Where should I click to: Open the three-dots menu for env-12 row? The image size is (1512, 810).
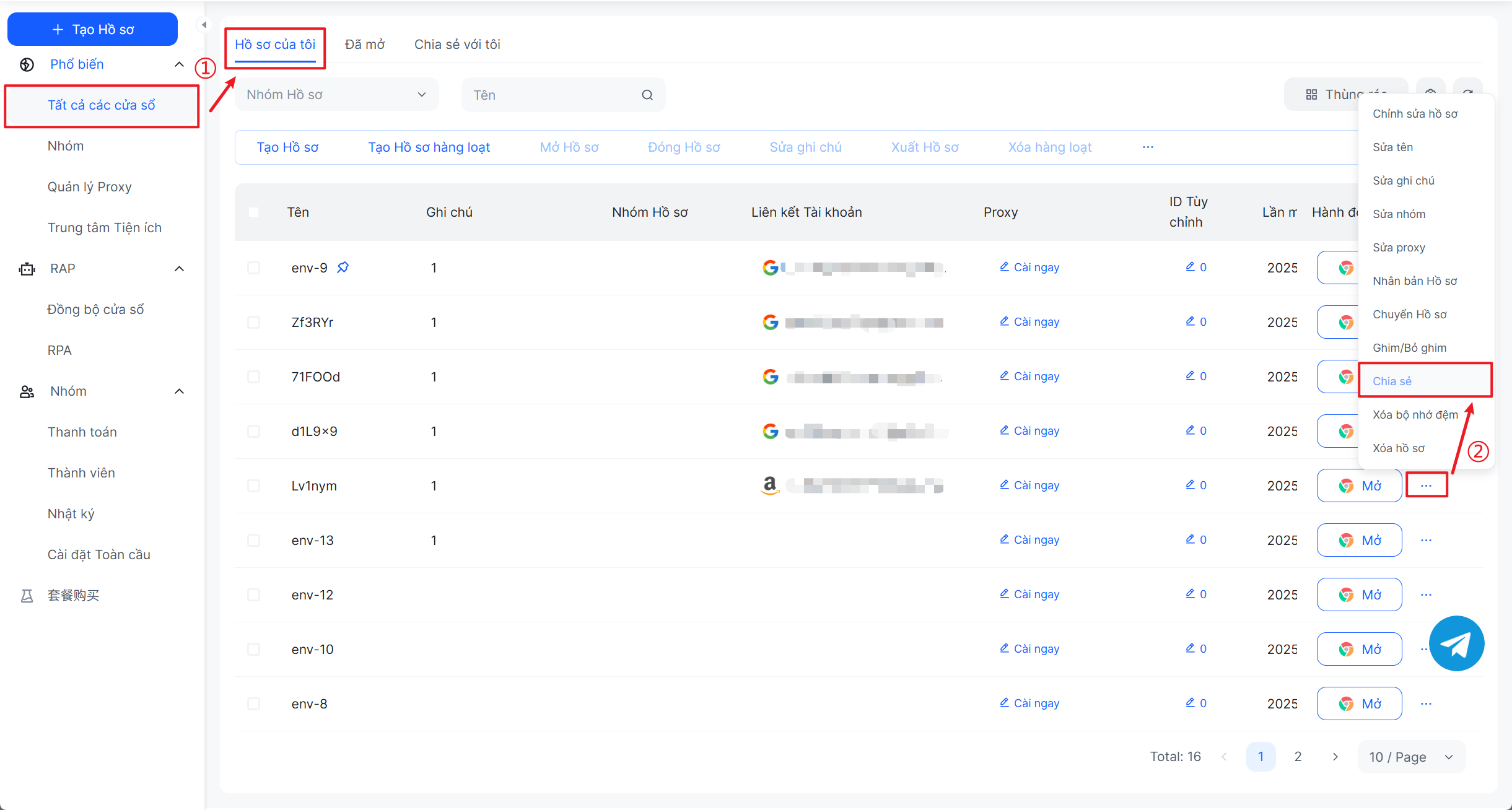point(1426,594)
